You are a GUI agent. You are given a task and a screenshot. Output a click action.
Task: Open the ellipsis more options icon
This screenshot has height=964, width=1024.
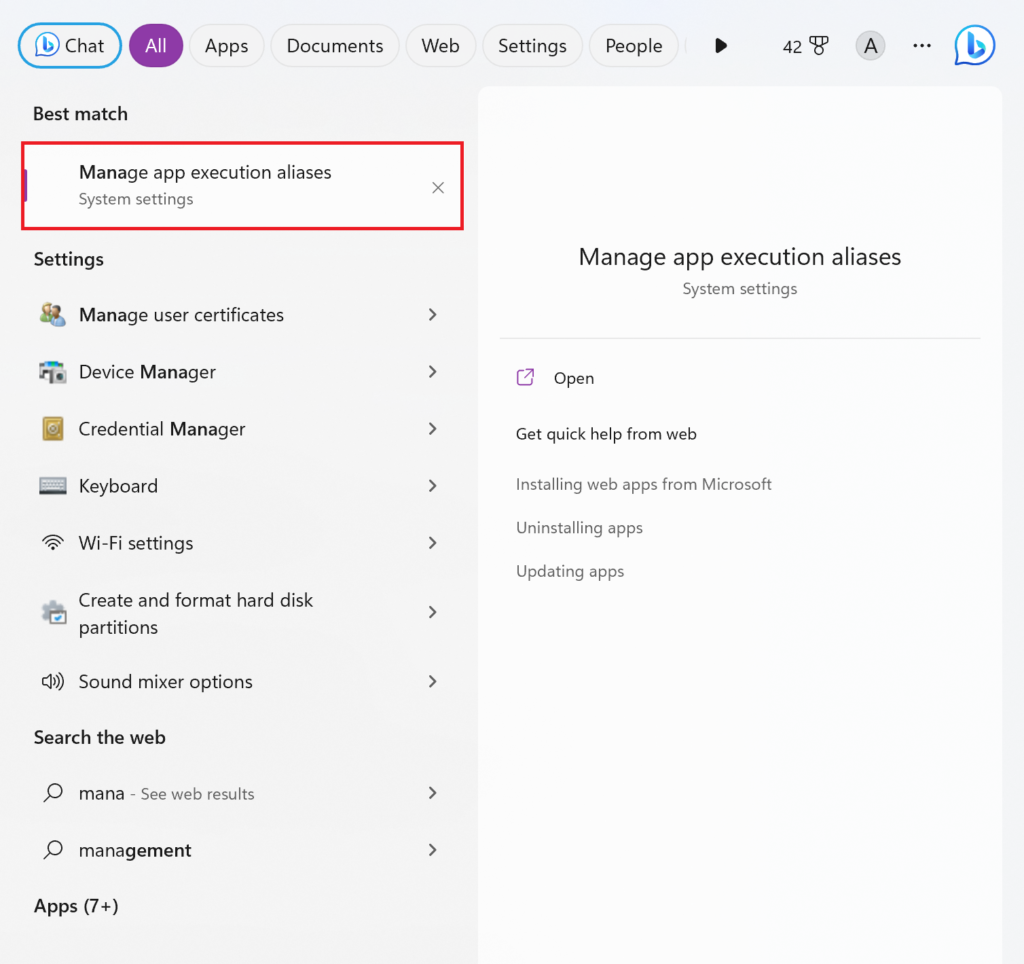tap(921, 45)
